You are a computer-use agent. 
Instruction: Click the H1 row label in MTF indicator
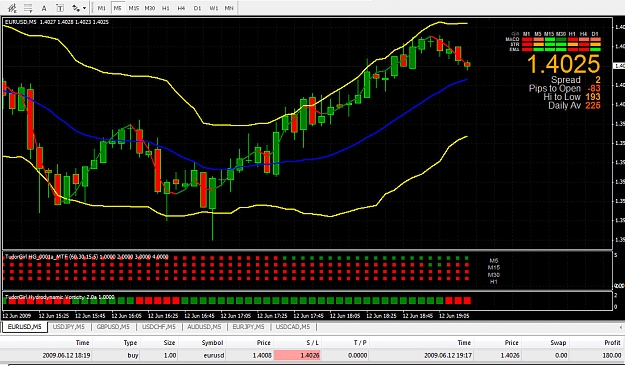[494, 282]
